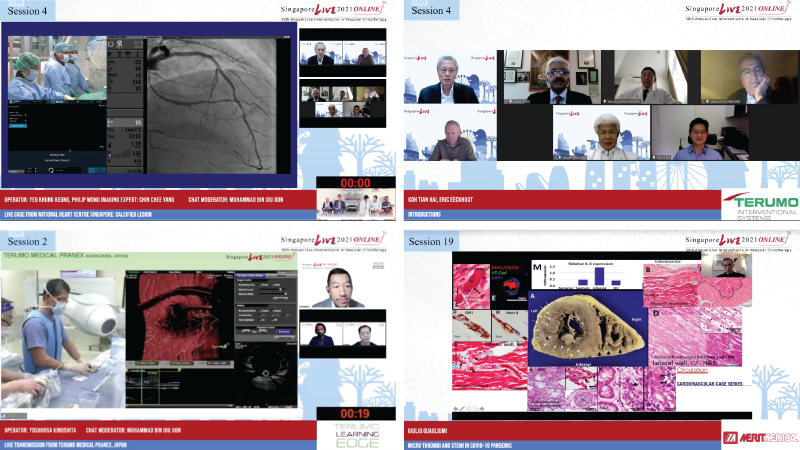800x450 pixels.
Task: Open two-person video thumbnail in Session 2
Action: coord(342,334)
